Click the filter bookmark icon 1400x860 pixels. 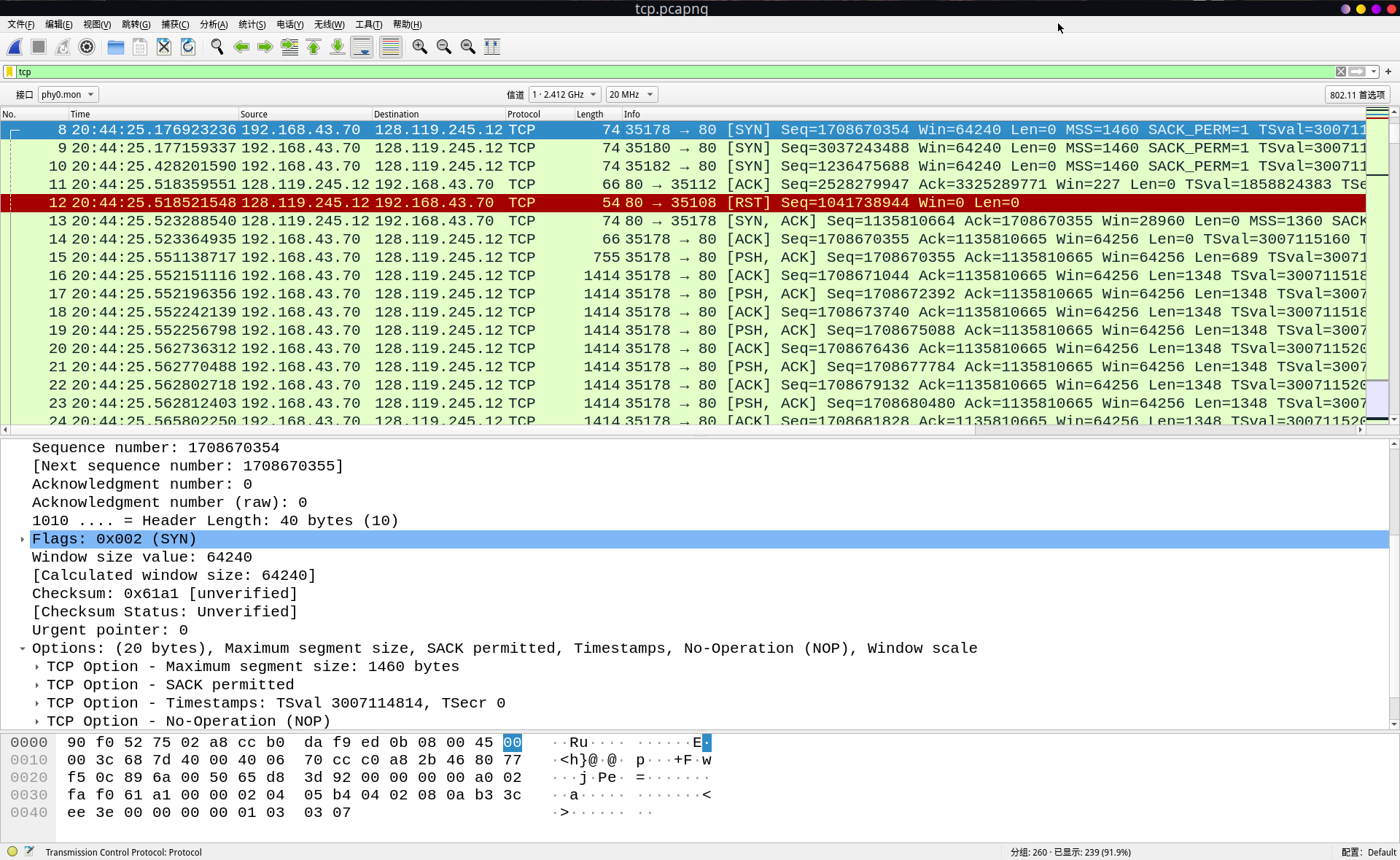click(x=9, y=71)
